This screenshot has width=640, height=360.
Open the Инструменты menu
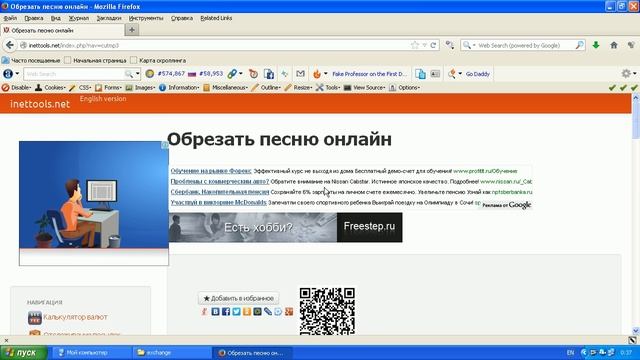click(x=146, y=18)
